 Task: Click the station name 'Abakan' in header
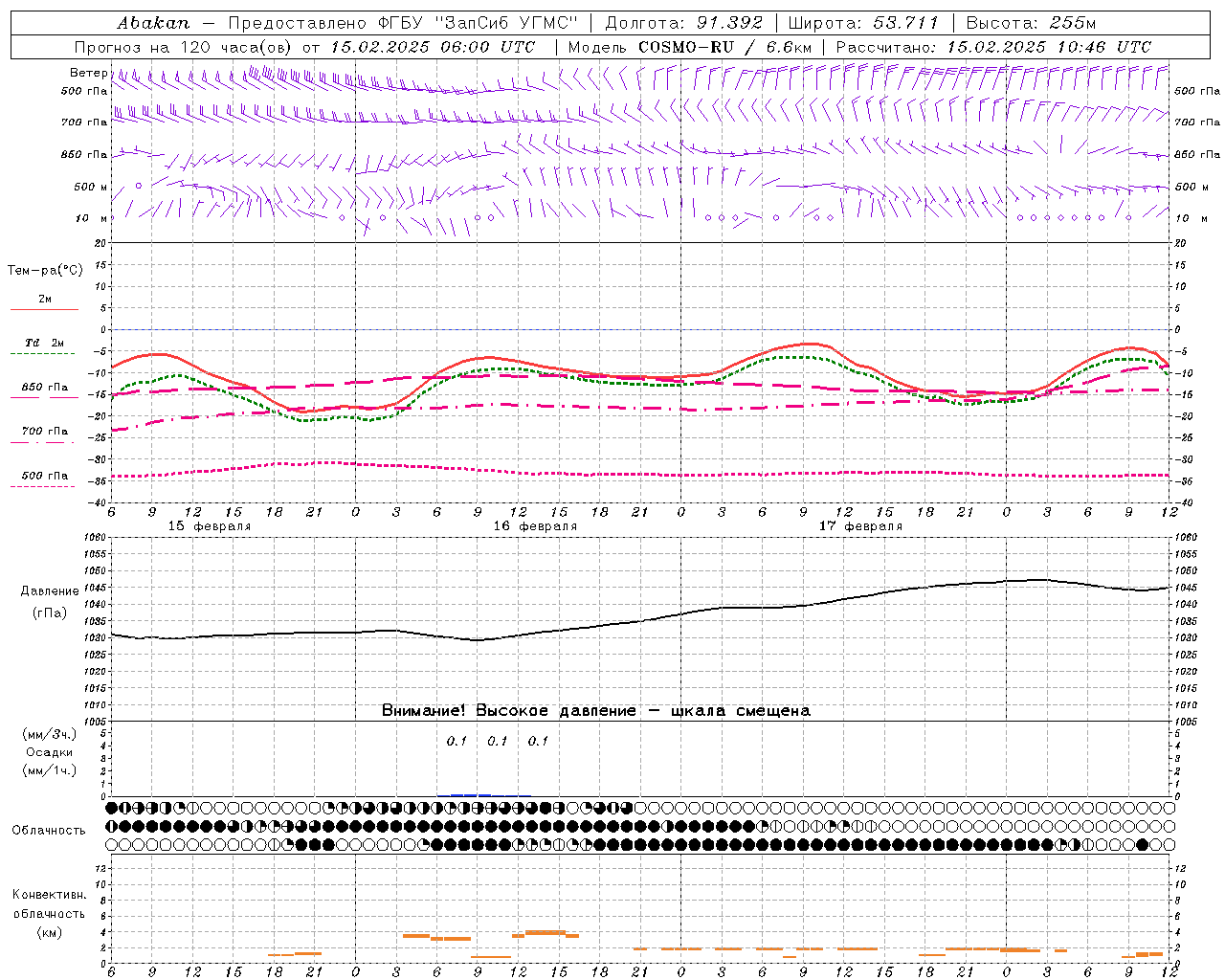[x=153, y=22]
